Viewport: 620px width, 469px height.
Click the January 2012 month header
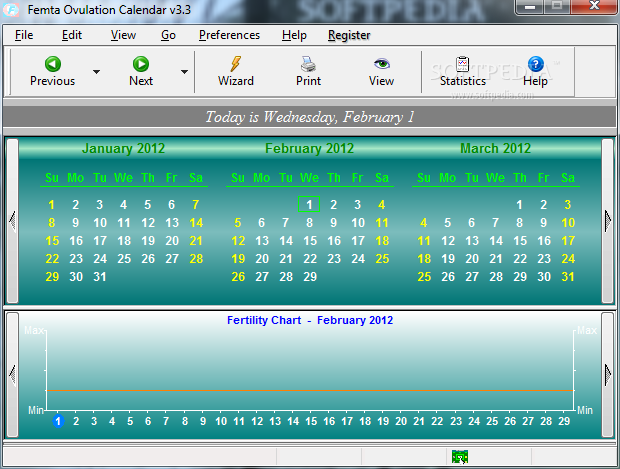pyautogui.click(x=123, y=149)
